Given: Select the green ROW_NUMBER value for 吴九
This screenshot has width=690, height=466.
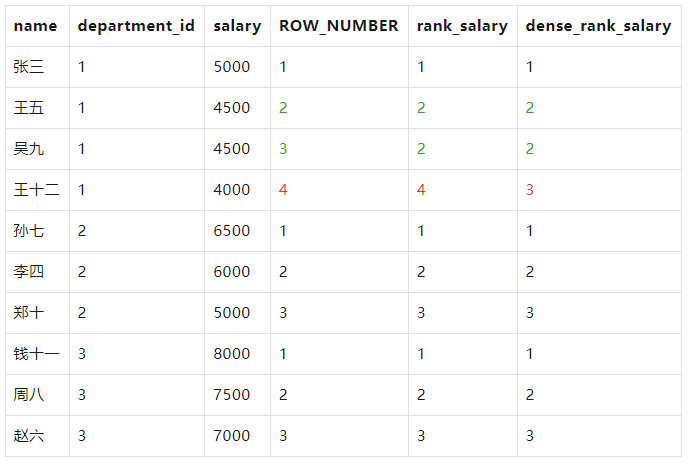Looking at the screenshot, I should pyautogui.click(x=283, y=149).
